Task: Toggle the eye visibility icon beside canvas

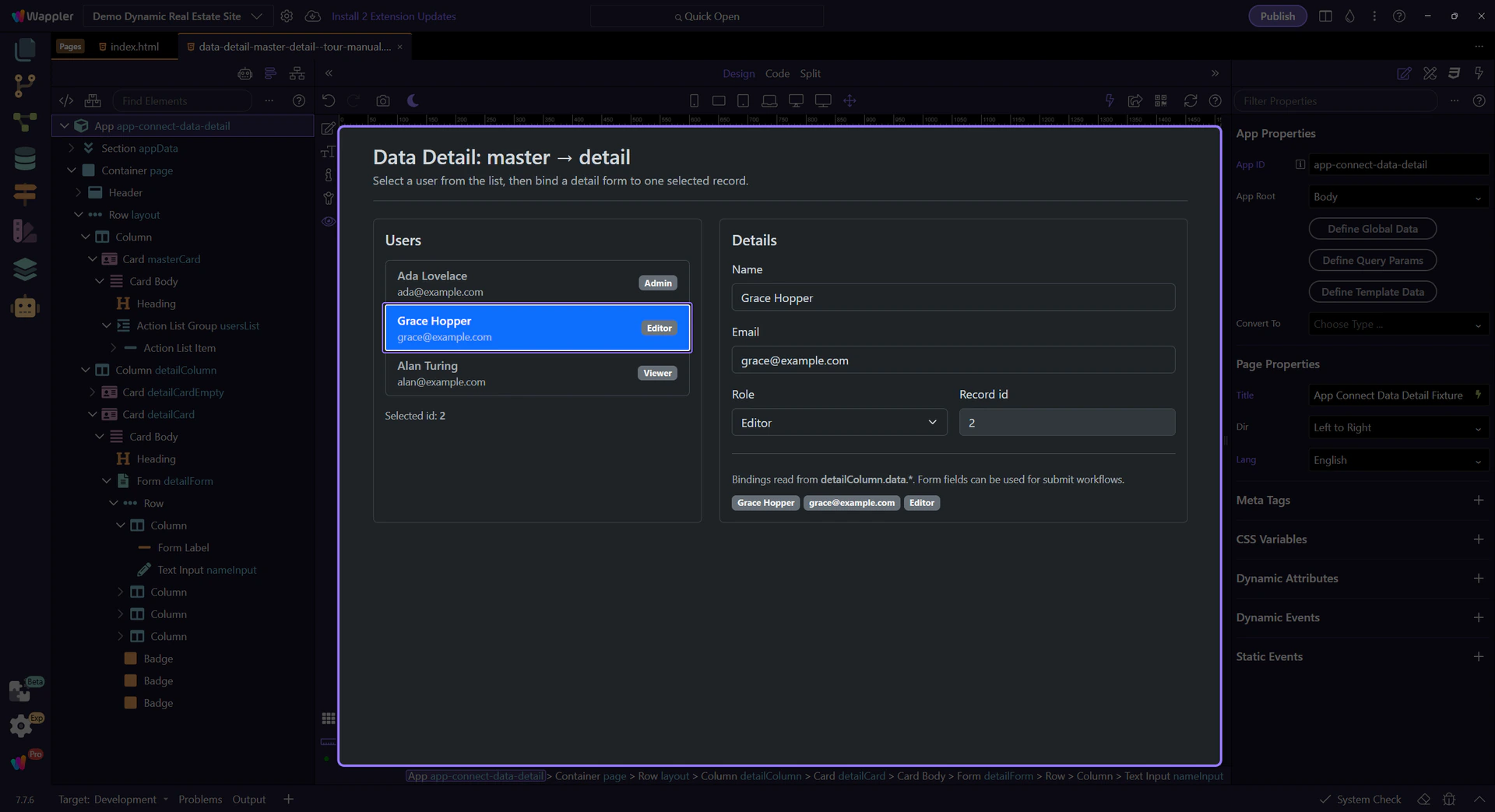Action: [x=329, y=222]
